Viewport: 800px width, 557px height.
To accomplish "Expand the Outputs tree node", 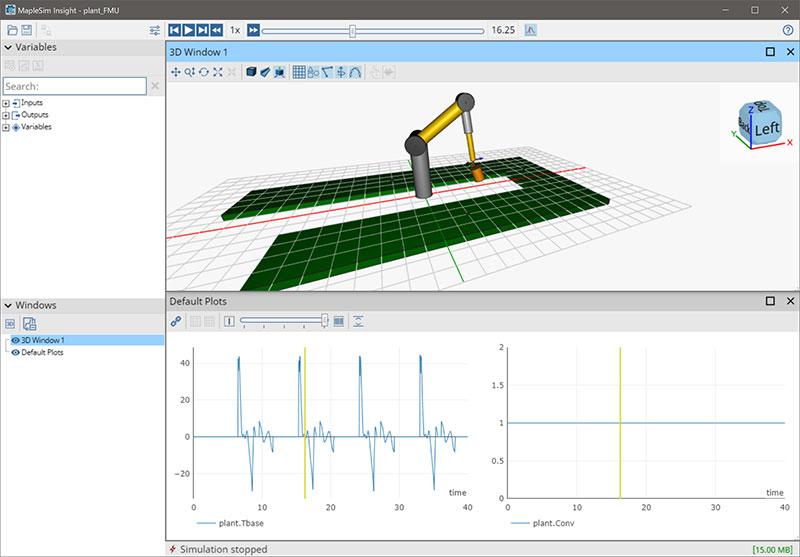I will tap(6, 115).
